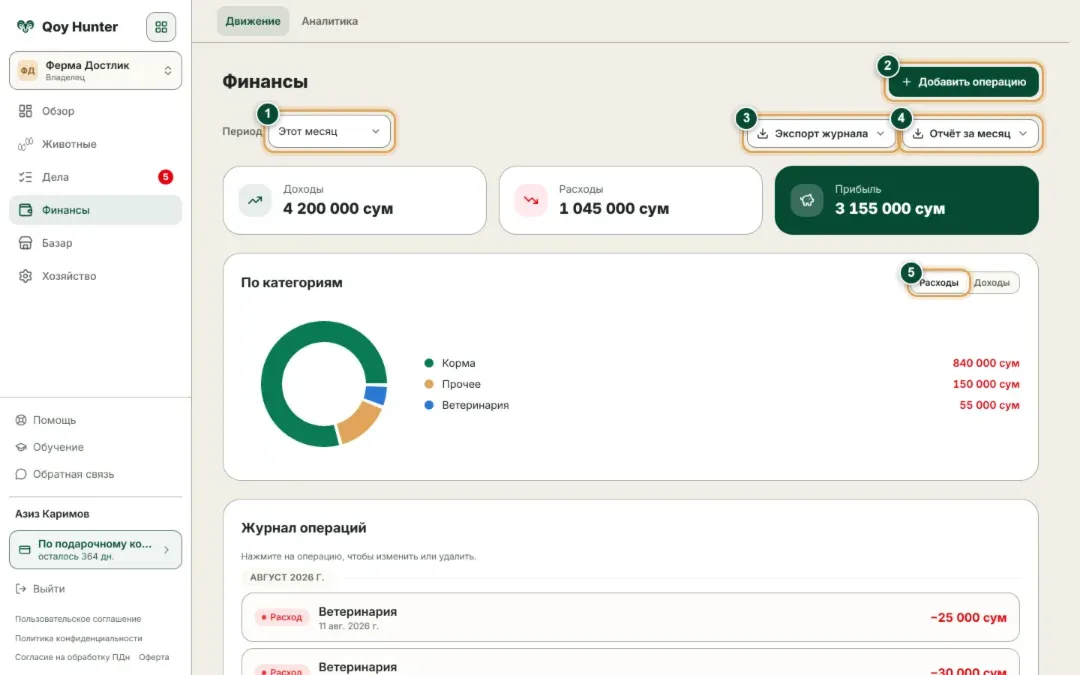Click the Хозяйство gear icon
The width and height of the screenshot is (1080, 675).
pos(25,276)
